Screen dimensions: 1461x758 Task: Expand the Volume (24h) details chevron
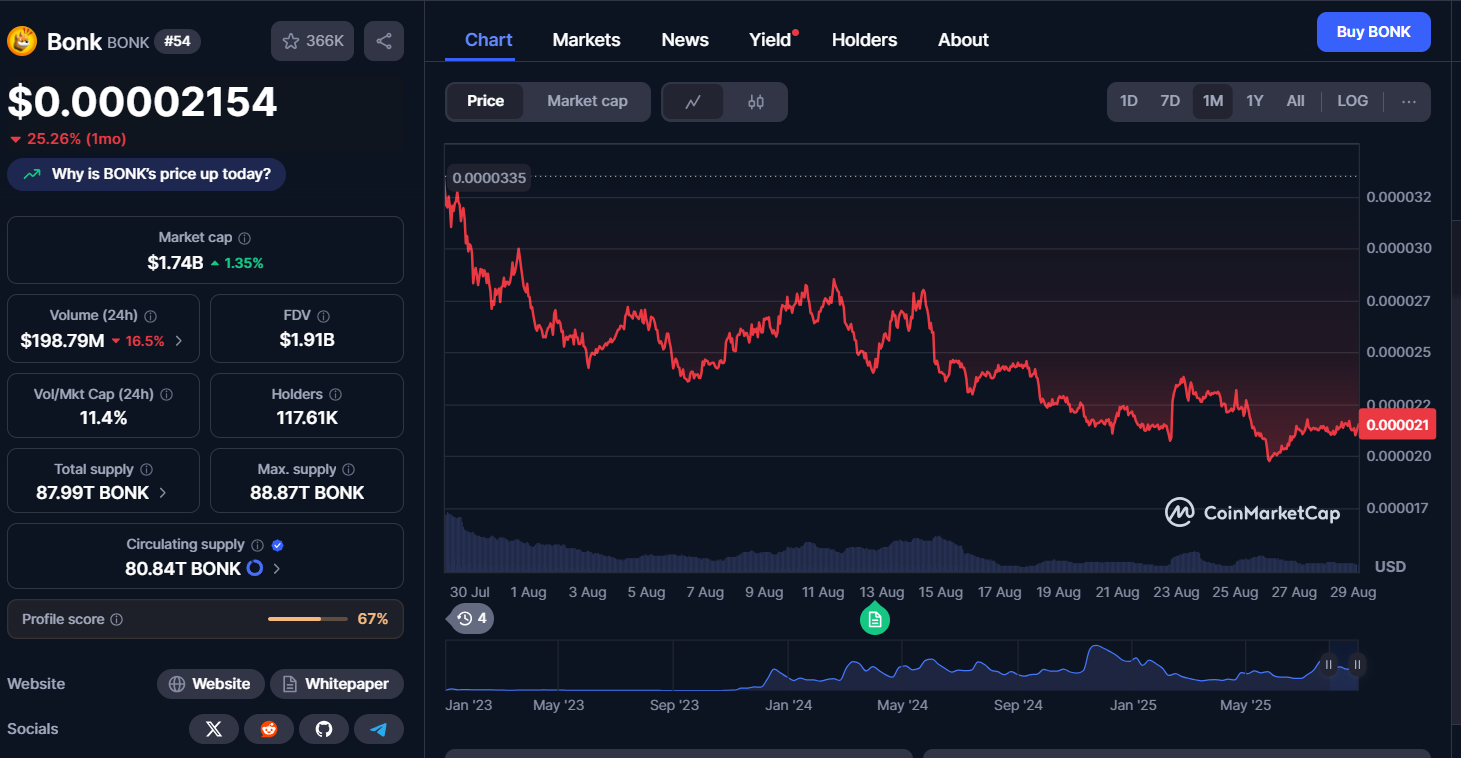tap(179, 341)
